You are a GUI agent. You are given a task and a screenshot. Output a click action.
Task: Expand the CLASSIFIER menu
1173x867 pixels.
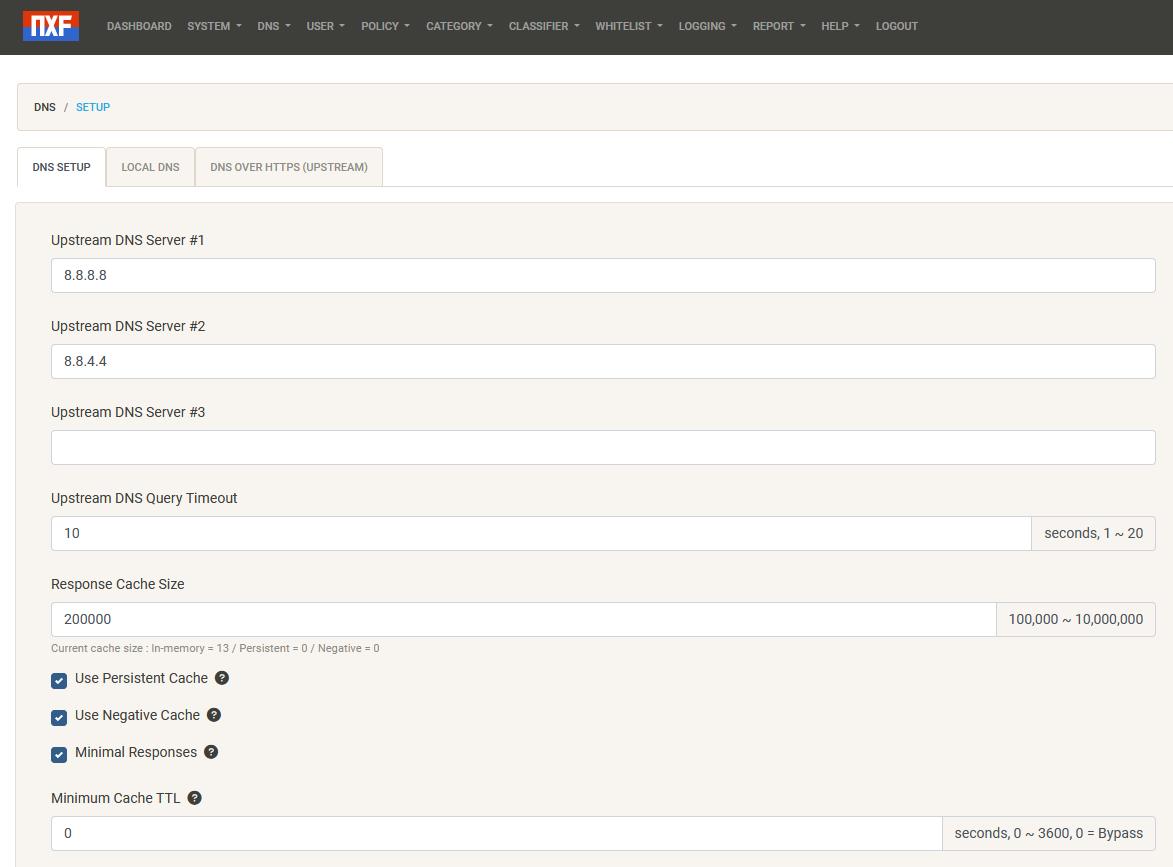543,26
